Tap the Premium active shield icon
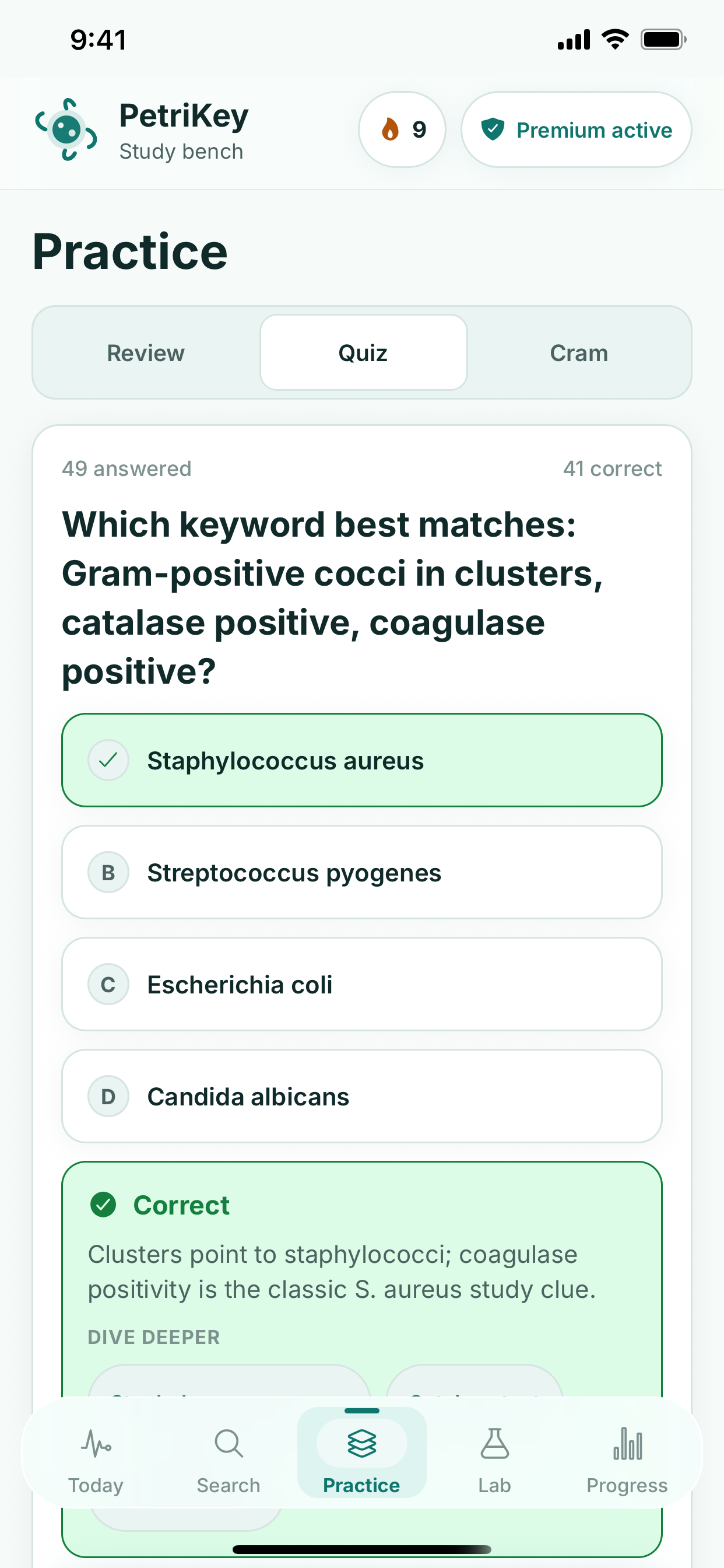 pyautogui.click(x=492, y=129)
